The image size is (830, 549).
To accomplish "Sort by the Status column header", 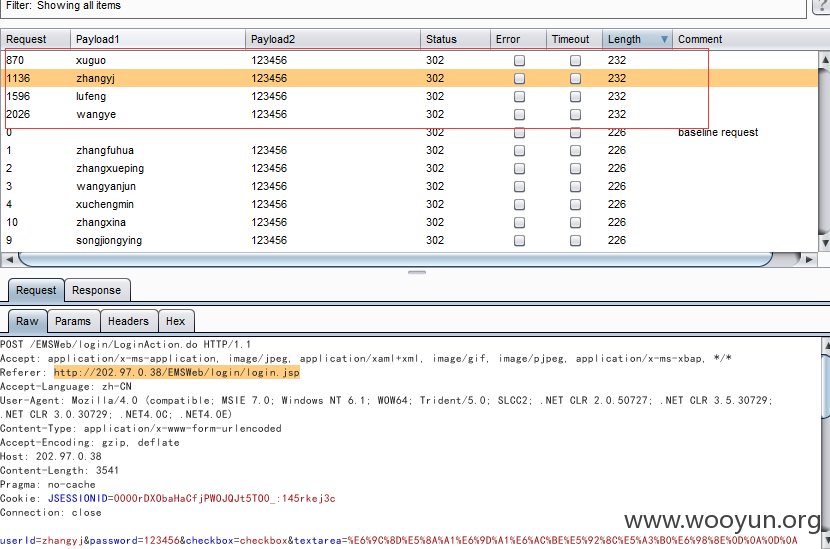I will (455, 39).
